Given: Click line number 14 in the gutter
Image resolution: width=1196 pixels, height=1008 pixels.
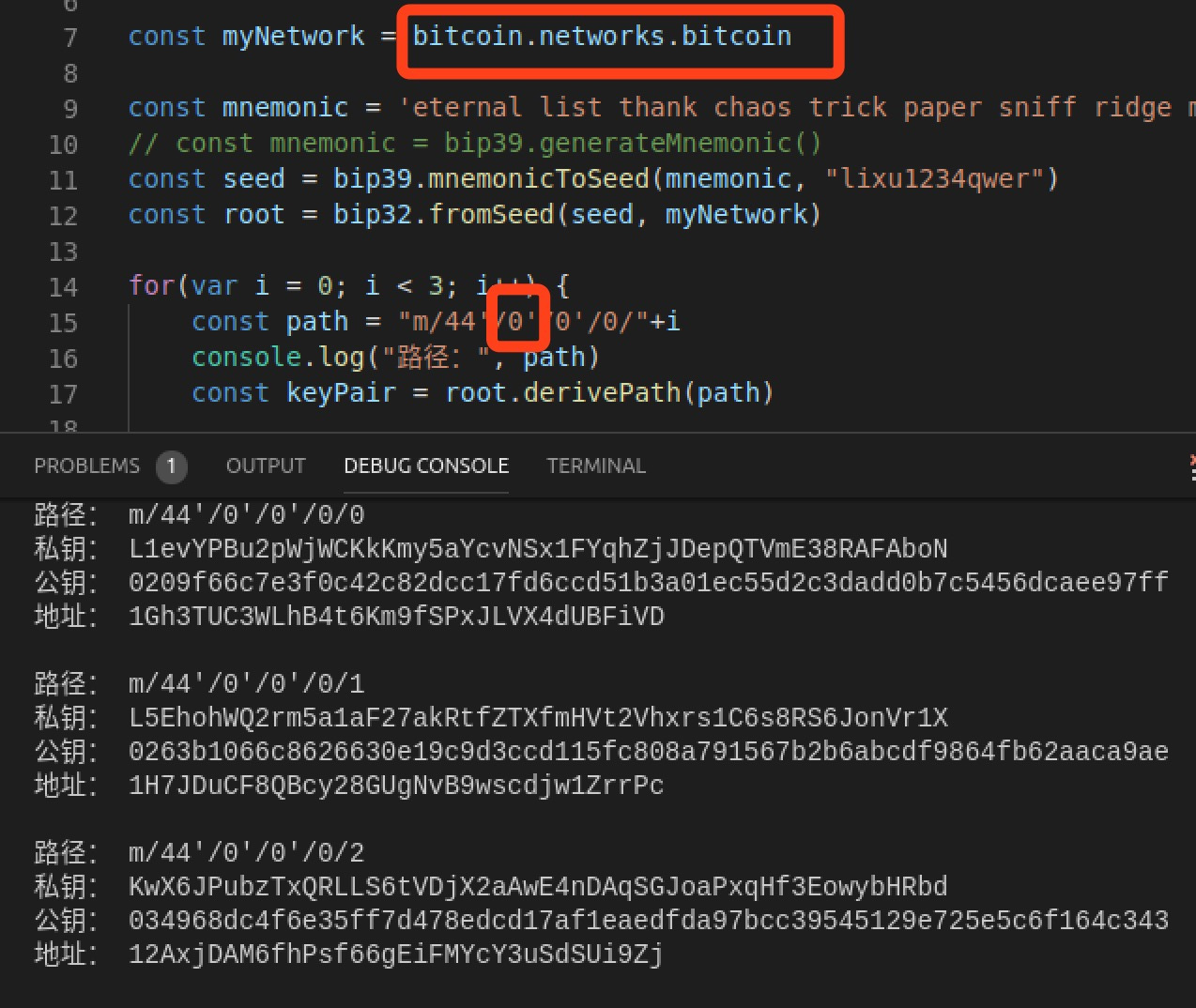Looking at the screenshot, I should [x=63, y=287].
